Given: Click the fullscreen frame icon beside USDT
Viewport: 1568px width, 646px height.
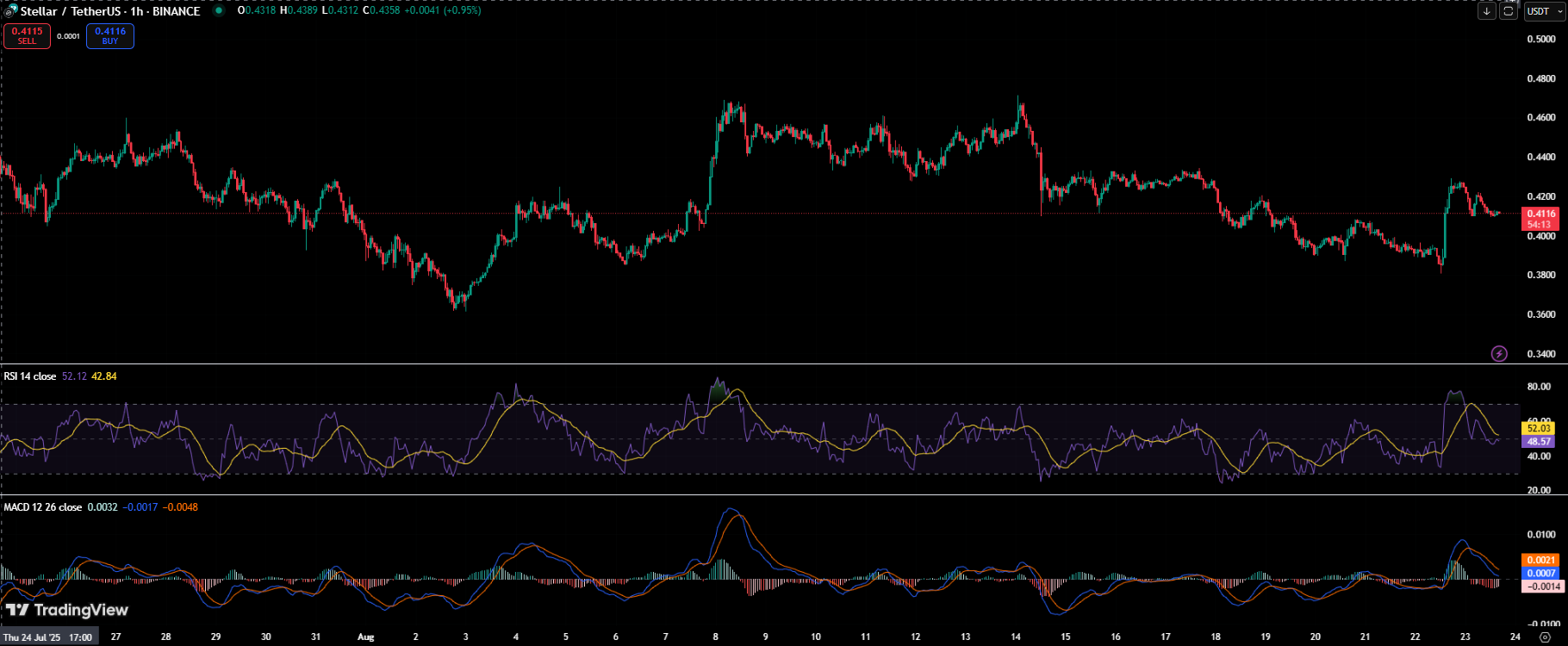Looking at the screenshot, I should (x=1509, y=11).
